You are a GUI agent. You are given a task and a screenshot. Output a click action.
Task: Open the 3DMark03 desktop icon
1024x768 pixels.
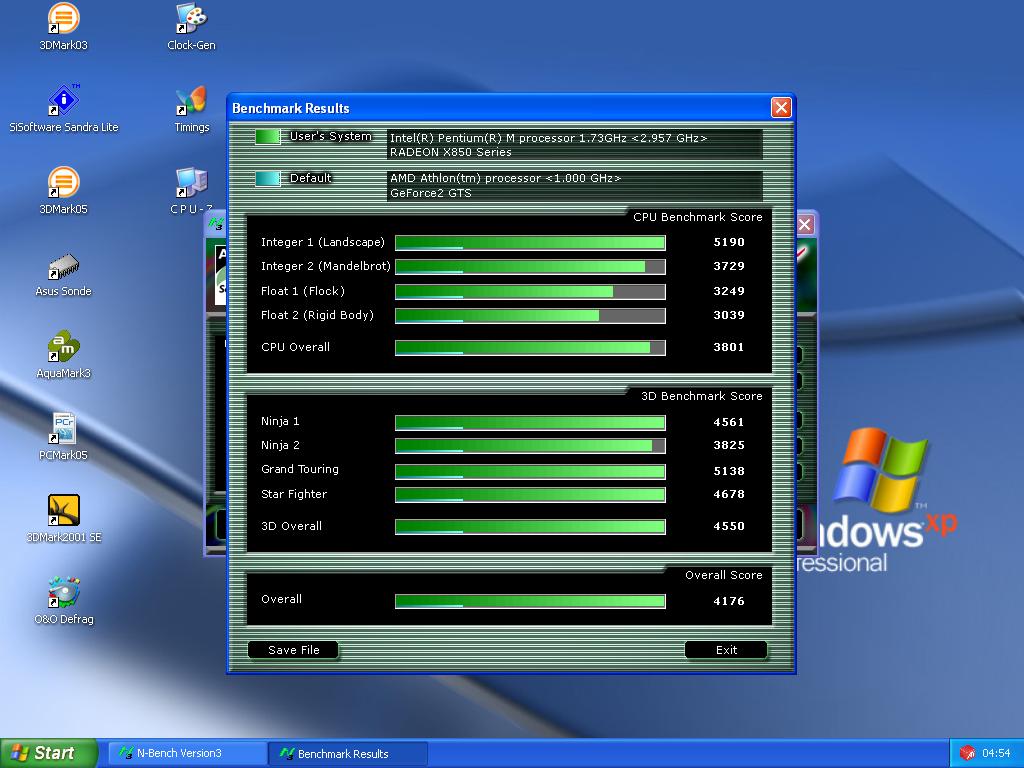(64, 20)
